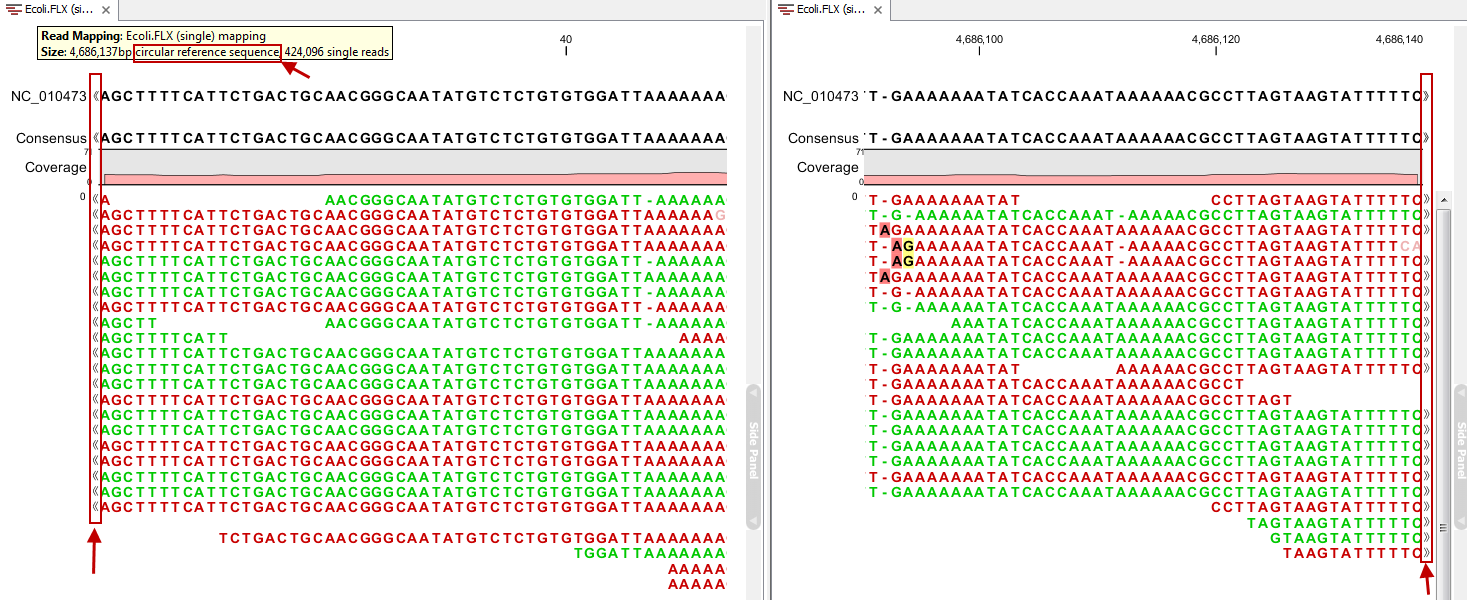1467x600 pixels.
Task: Click the « marker on the topmost read
Action: point(97,197)
